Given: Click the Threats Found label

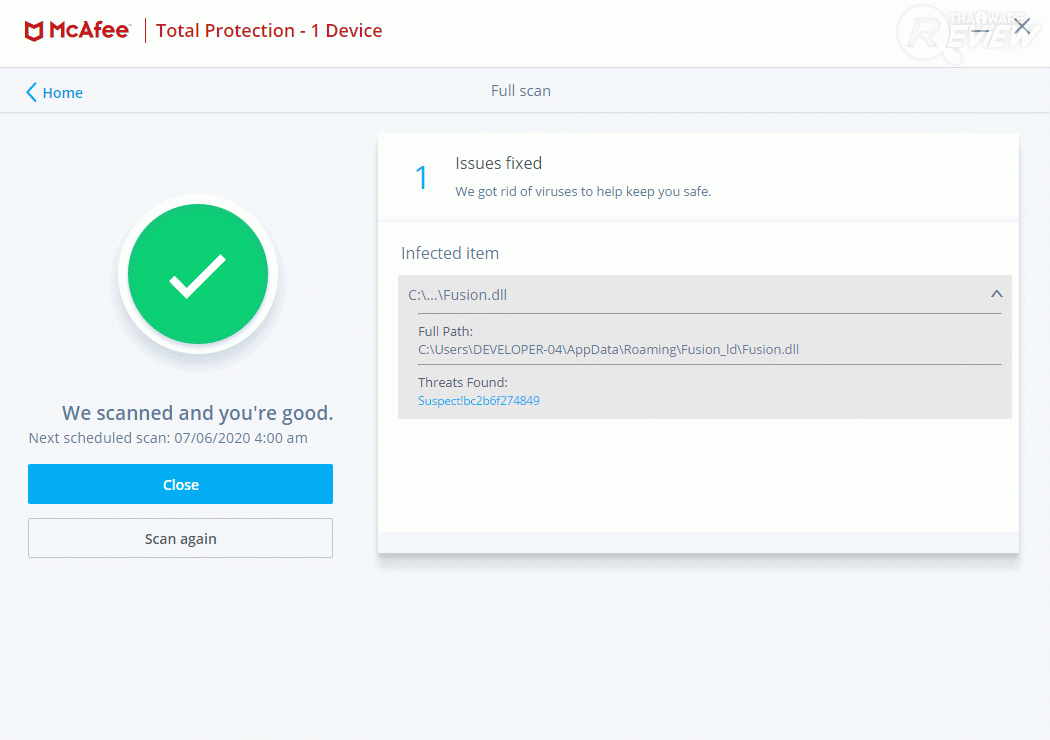Looking at the screenshot, I should pyautogui.click(x=463, y=382).
